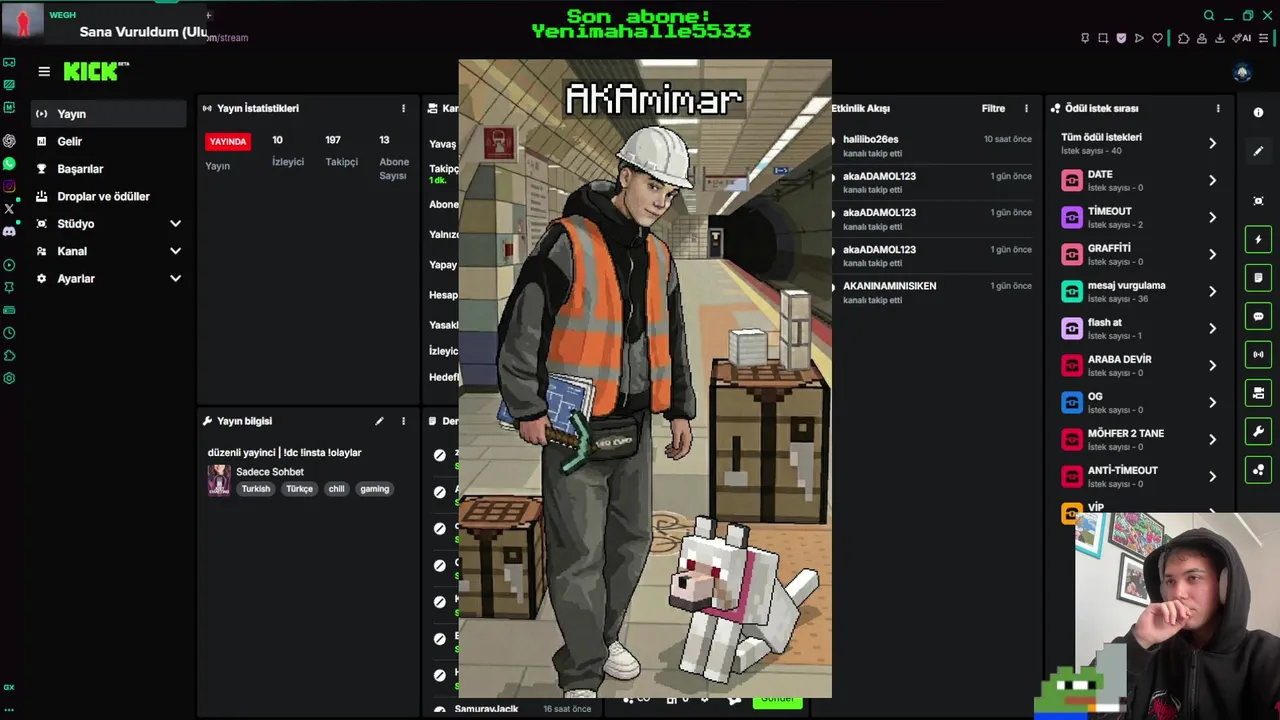Click the YAYINDA live status badge

coord(228,141)
